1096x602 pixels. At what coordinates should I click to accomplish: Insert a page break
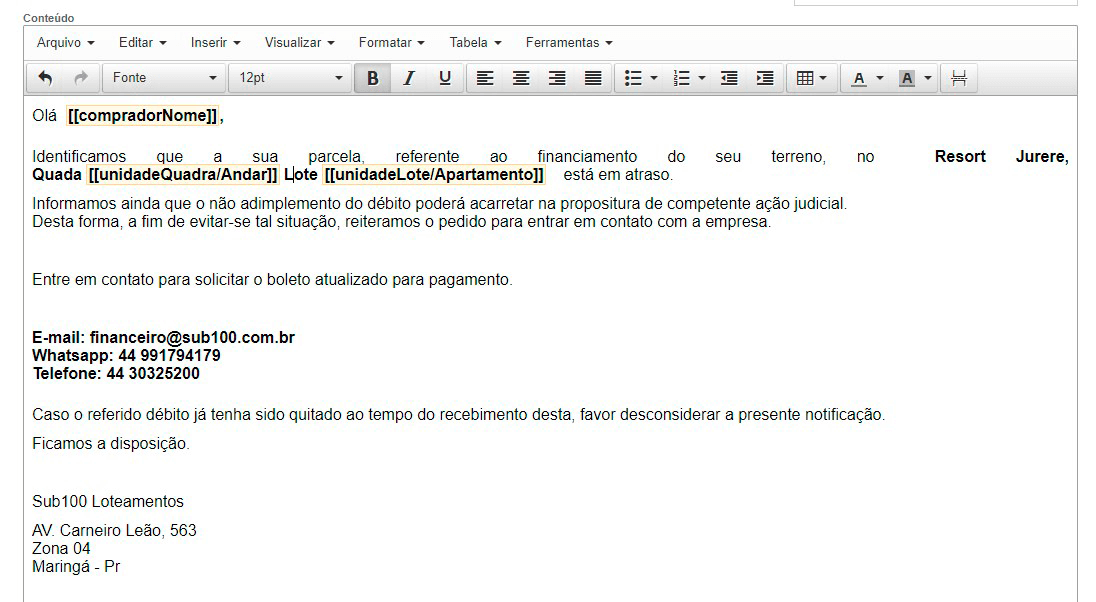(x=958, y=77)
